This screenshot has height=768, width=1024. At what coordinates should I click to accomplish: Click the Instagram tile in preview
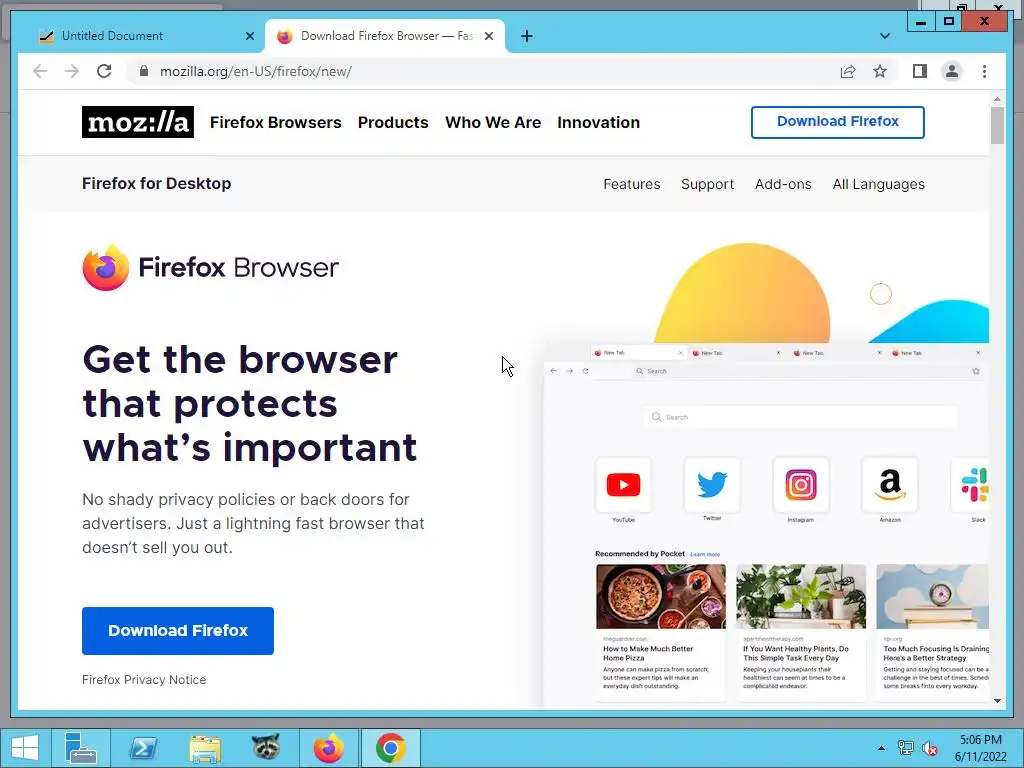(x=801, y=485)
